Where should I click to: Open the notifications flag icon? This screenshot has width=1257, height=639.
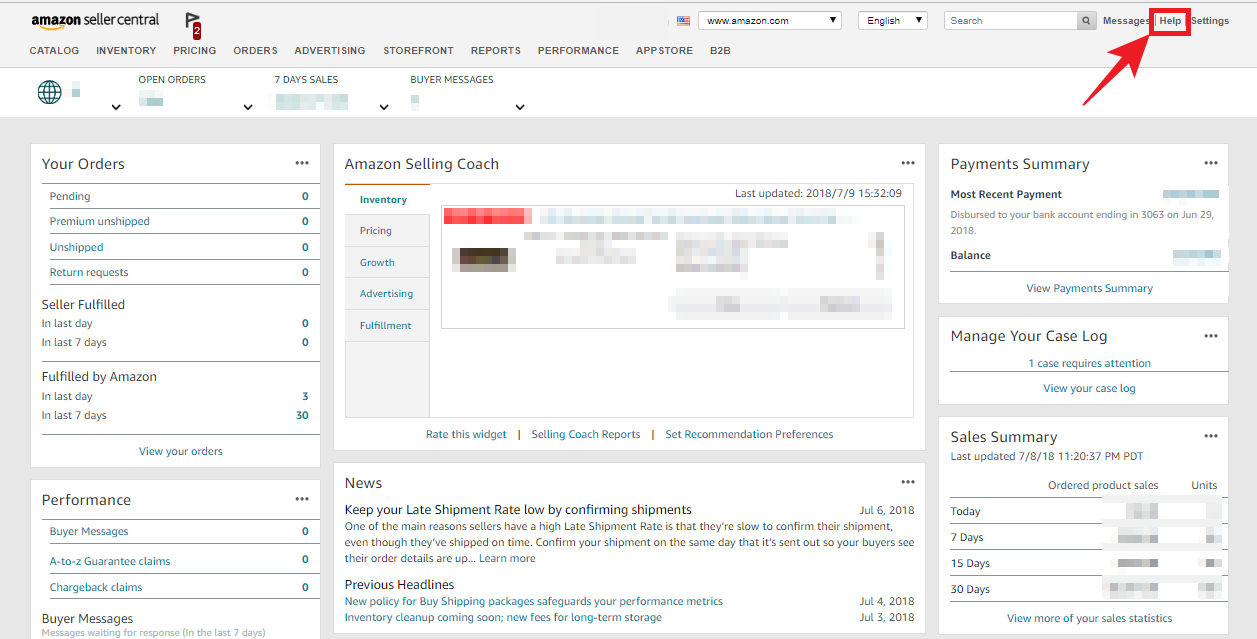(x=193, y=25)
